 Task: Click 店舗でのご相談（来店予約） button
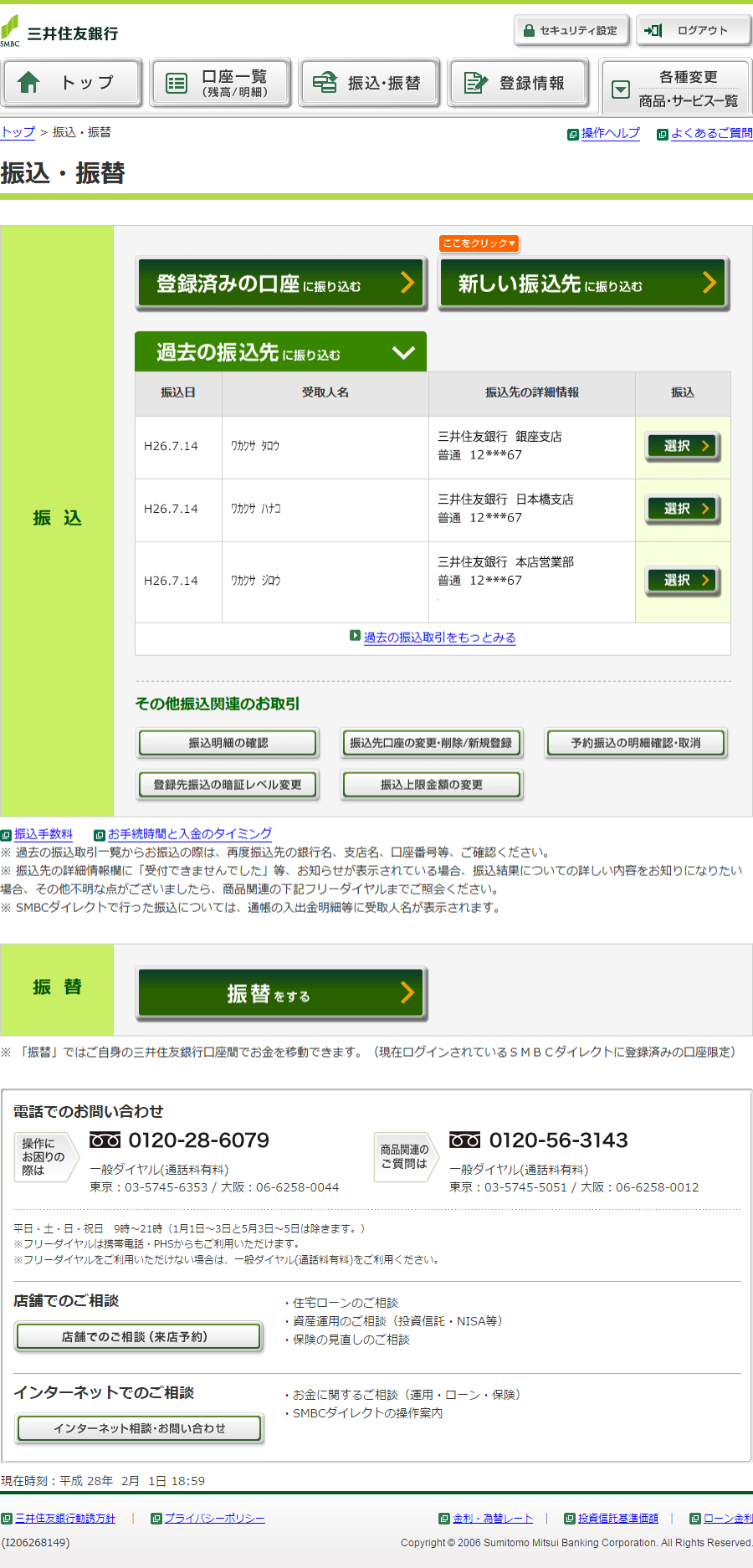(139, 1337)
